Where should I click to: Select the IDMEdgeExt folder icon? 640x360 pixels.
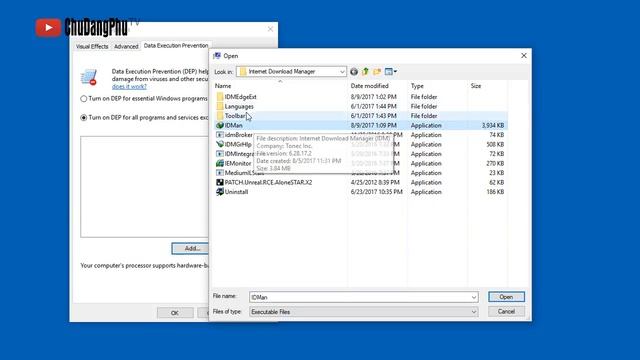(x=220, y=97)
